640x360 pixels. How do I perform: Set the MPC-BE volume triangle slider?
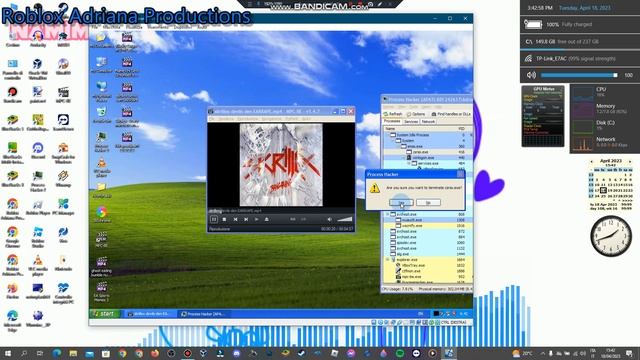pos(345,219)
